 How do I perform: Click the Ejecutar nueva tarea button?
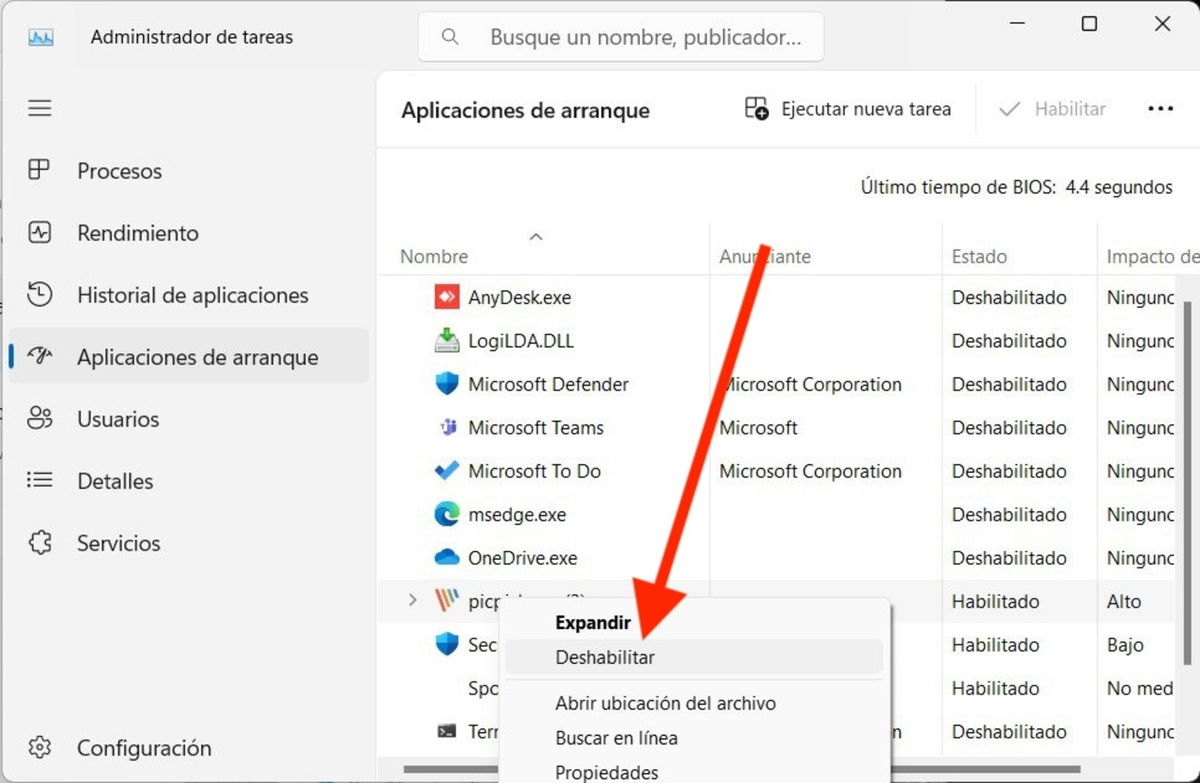tap(848, 109)
